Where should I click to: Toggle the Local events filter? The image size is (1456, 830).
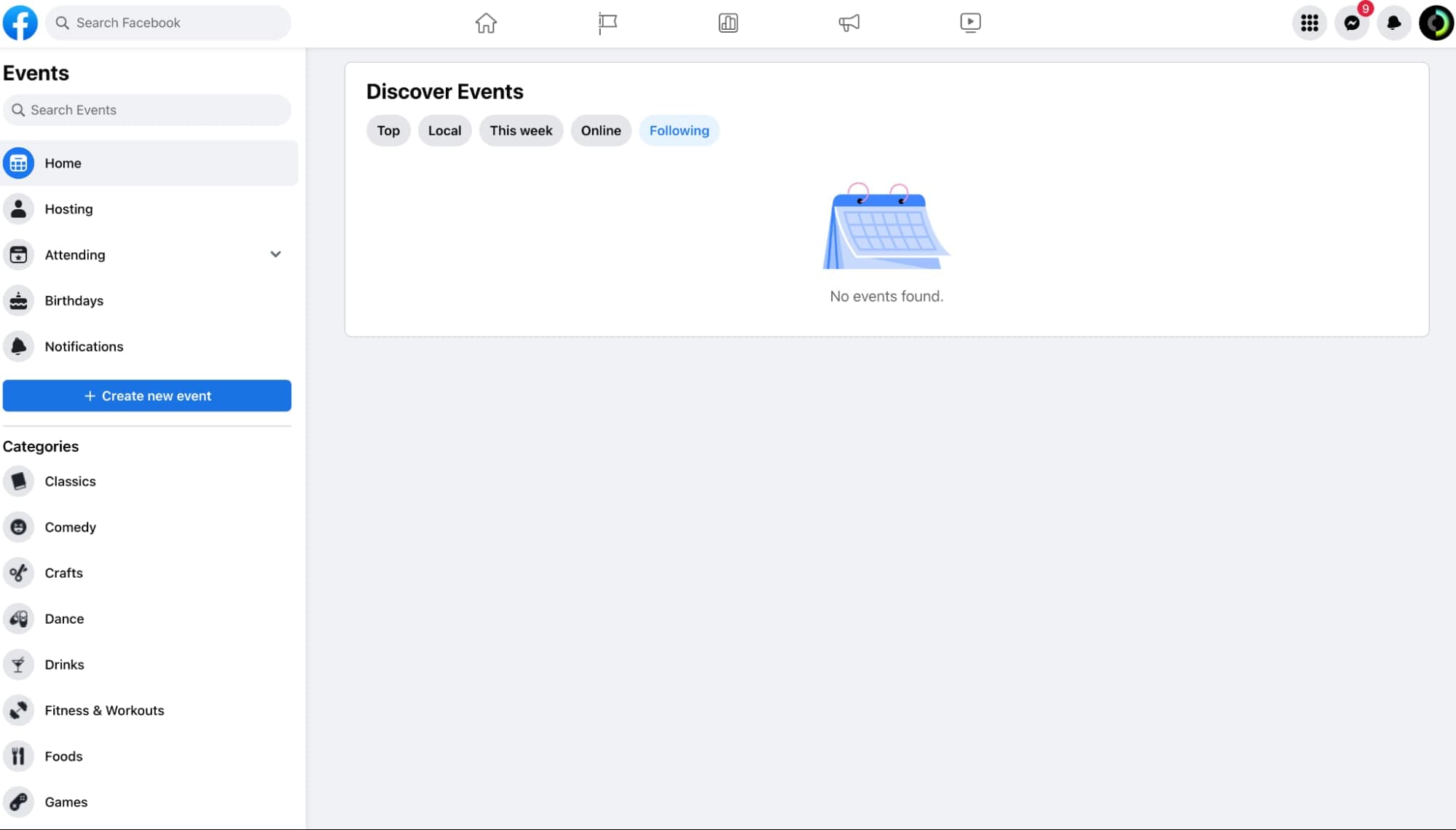(444, 130)
